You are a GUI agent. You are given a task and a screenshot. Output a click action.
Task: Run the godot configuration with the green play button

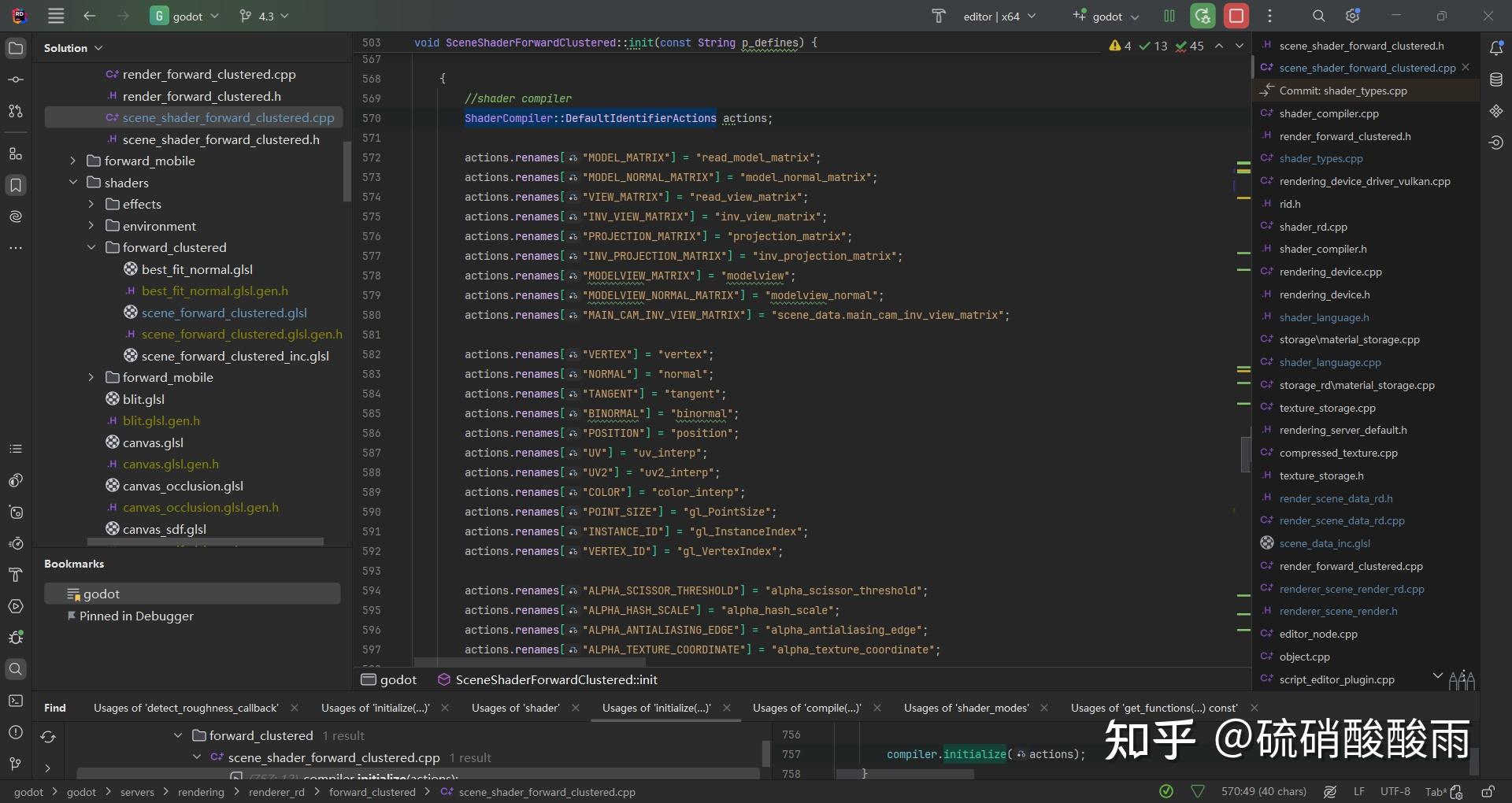pyautogui.click(x=1203, y=16)
